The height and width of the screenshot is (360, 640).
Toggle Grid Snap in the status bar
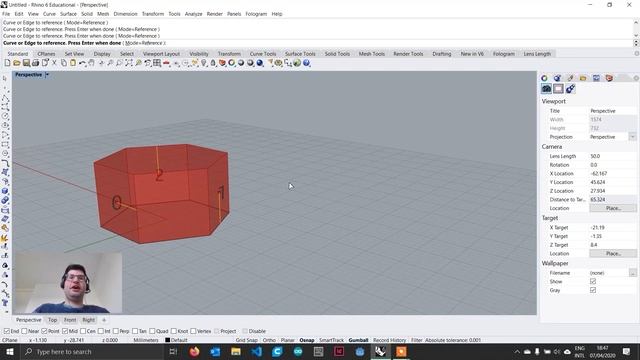(247, 340)
